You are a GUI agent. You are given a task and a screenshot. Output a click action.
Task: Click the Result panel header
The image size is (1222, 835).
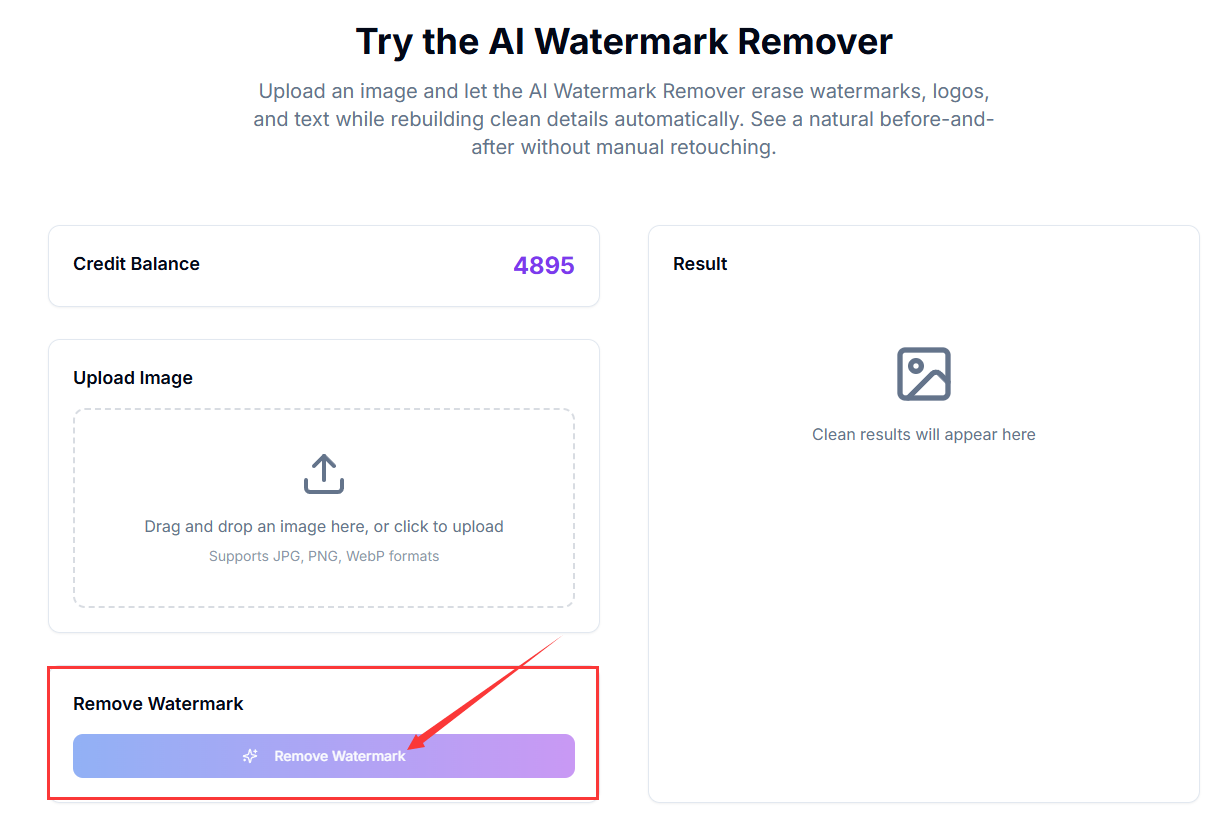click(699, 263)
